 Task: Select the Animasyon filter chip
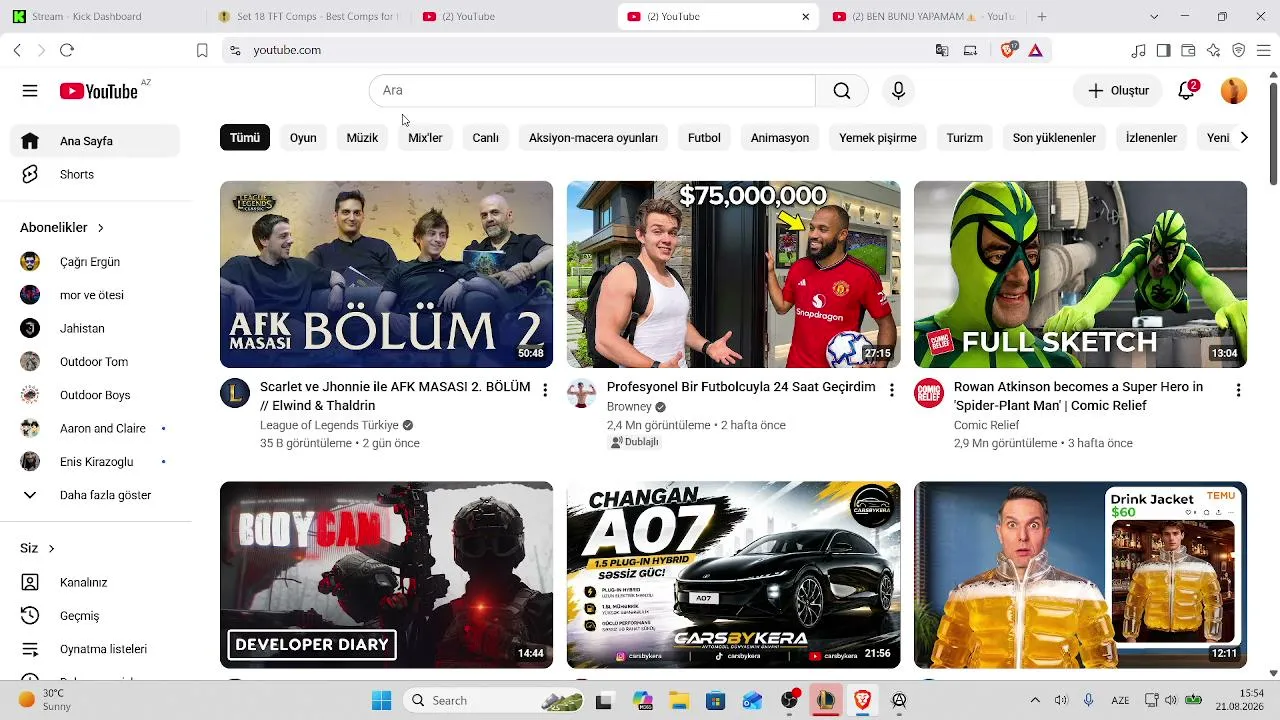point(780,138)
